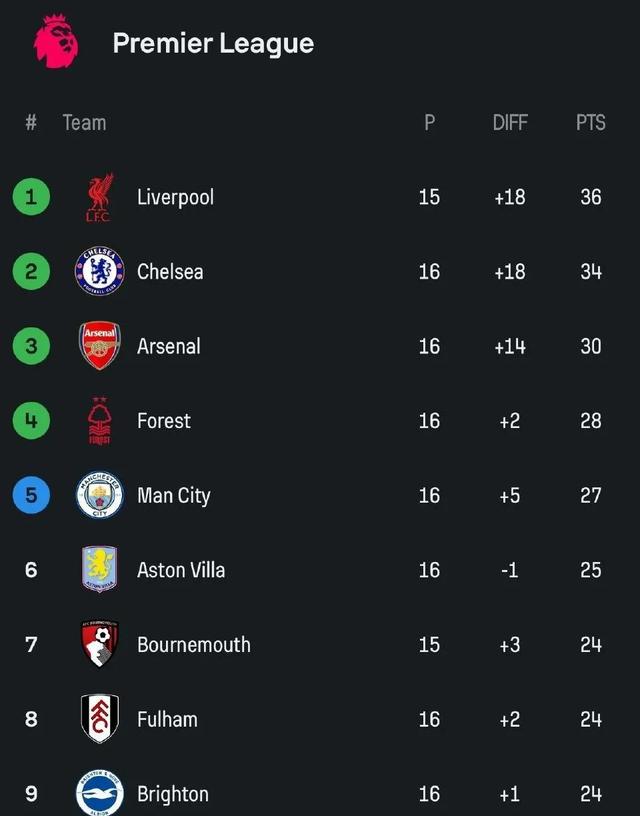Open the Premier League title link

[x=213, y=43]
